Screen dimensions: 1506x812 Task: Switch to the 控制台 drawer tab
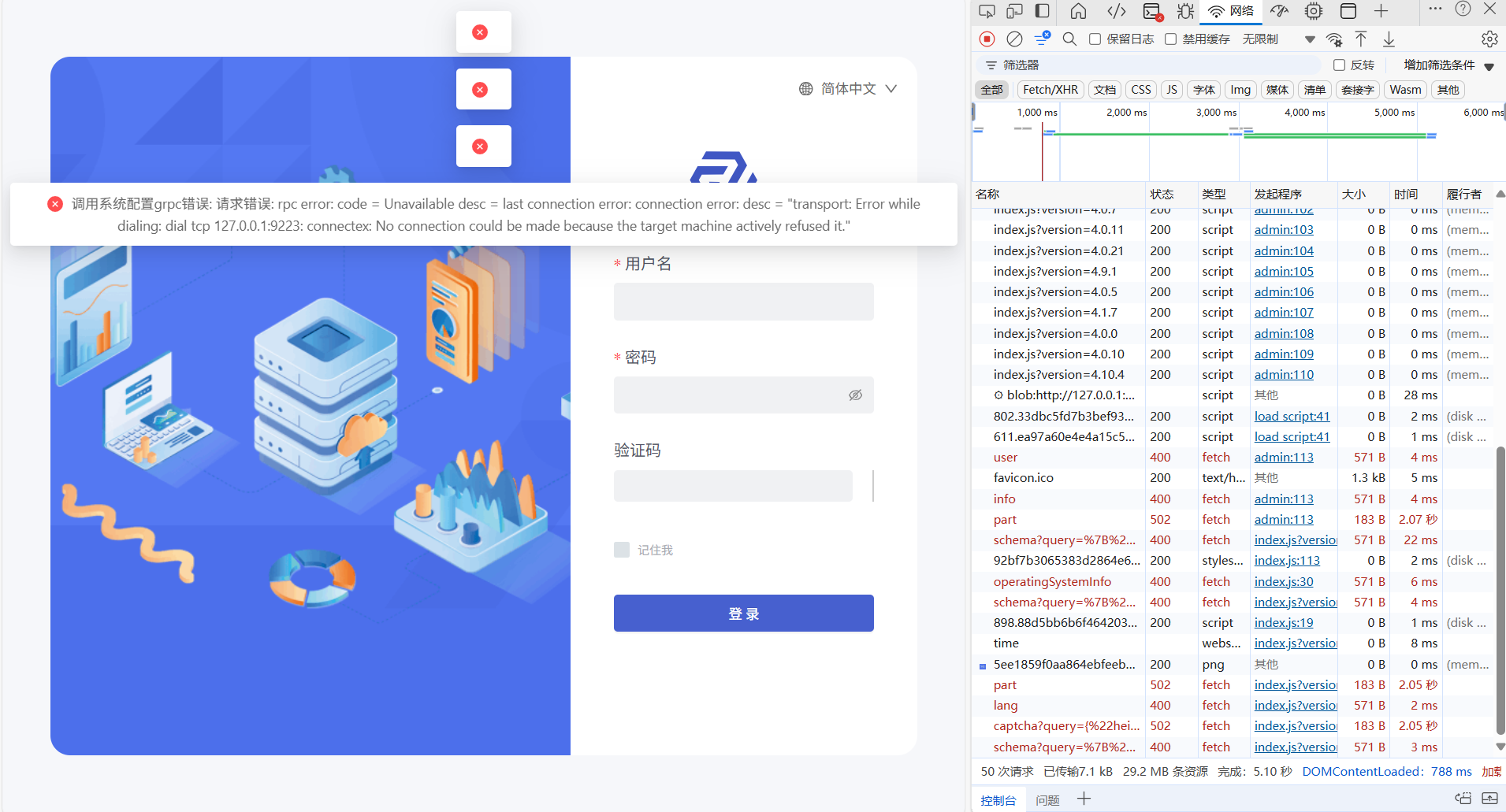click(998, 800)
